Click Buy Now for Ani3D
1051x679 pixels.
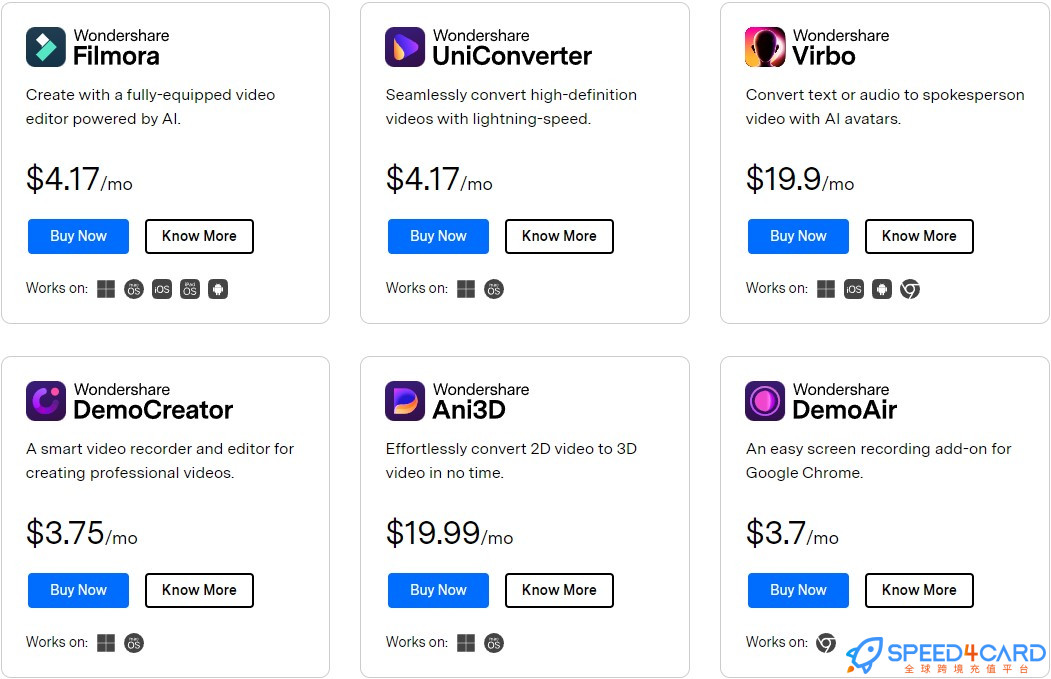tap(438, 590)
